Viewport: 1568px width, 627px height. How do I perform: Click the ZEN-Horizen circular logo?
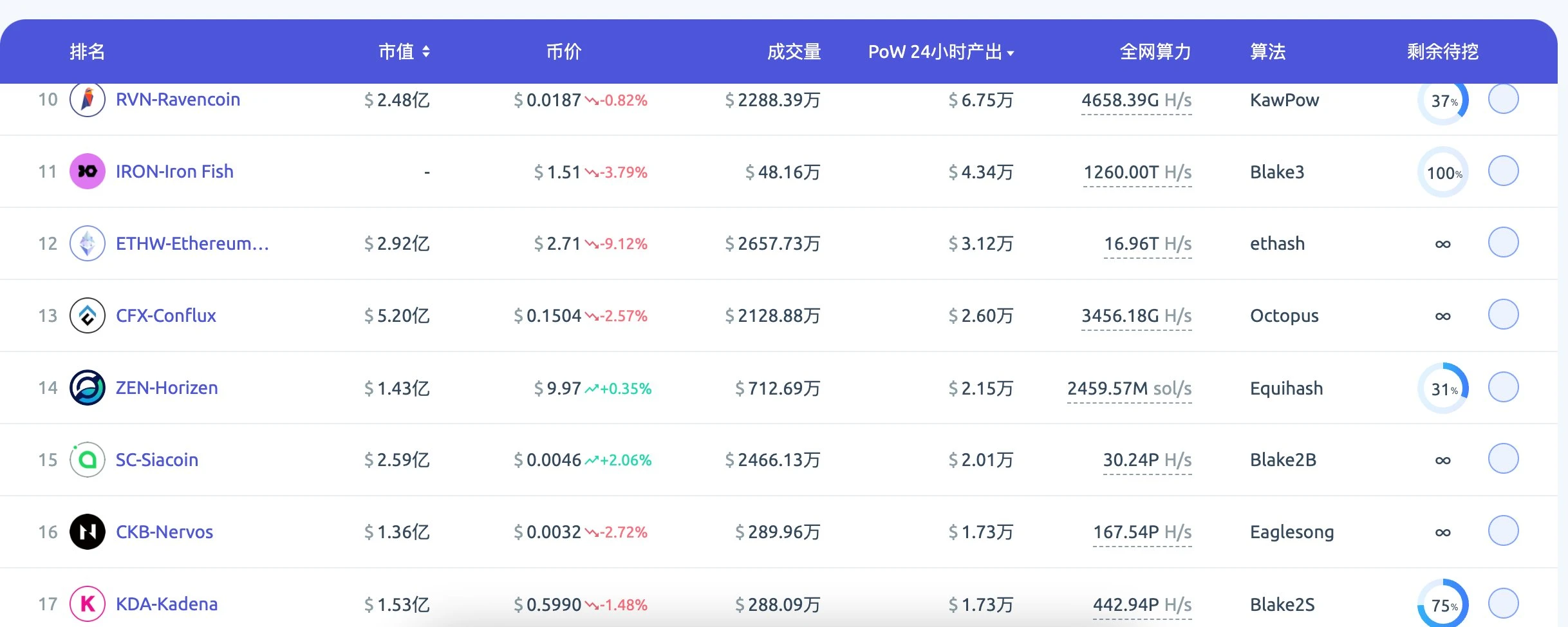click(87, 388)
